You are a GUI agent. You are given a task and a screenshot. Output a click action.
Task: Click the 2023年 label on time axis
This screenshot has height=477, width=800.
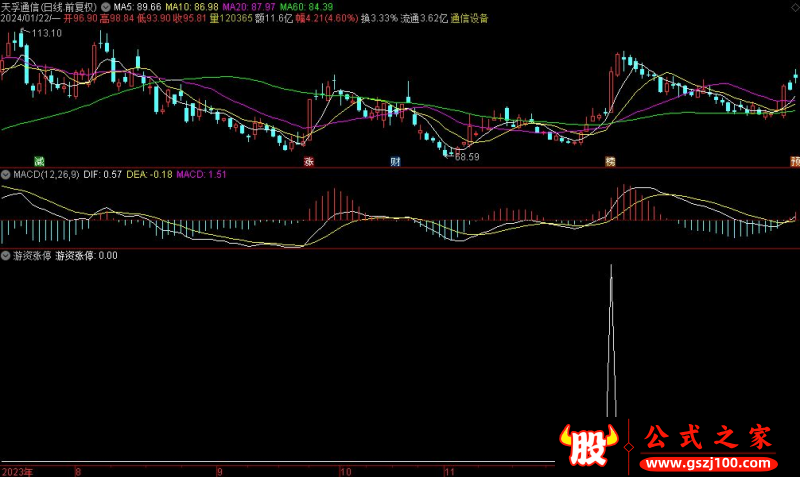click(x=17, y=470)
